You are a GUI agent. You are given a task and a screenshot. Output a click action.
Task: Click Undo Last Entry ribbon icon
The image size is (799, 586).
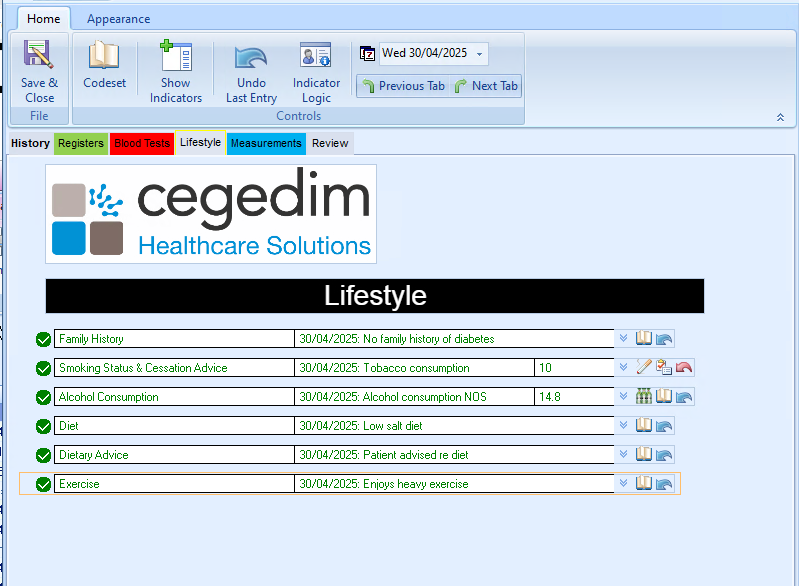tap(251, 56)
